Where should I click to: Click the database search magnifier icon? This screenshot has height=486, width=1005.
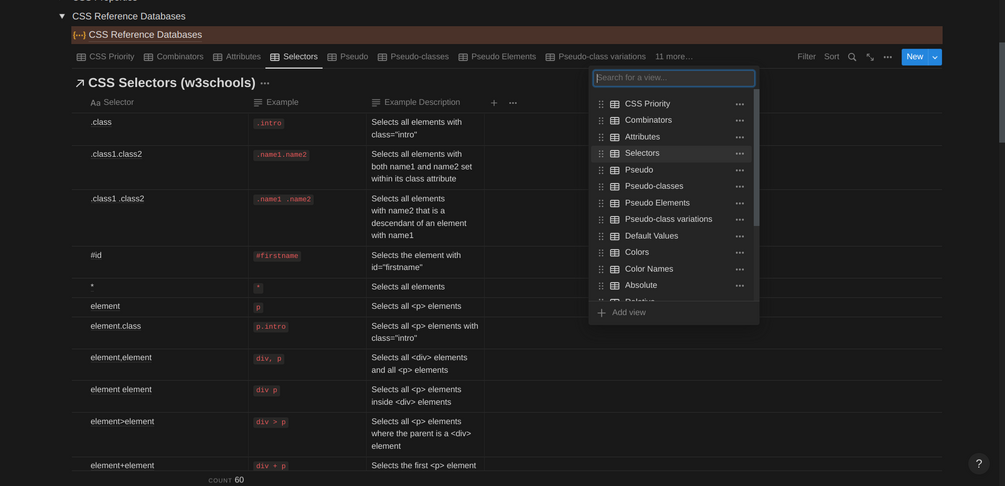852,57
